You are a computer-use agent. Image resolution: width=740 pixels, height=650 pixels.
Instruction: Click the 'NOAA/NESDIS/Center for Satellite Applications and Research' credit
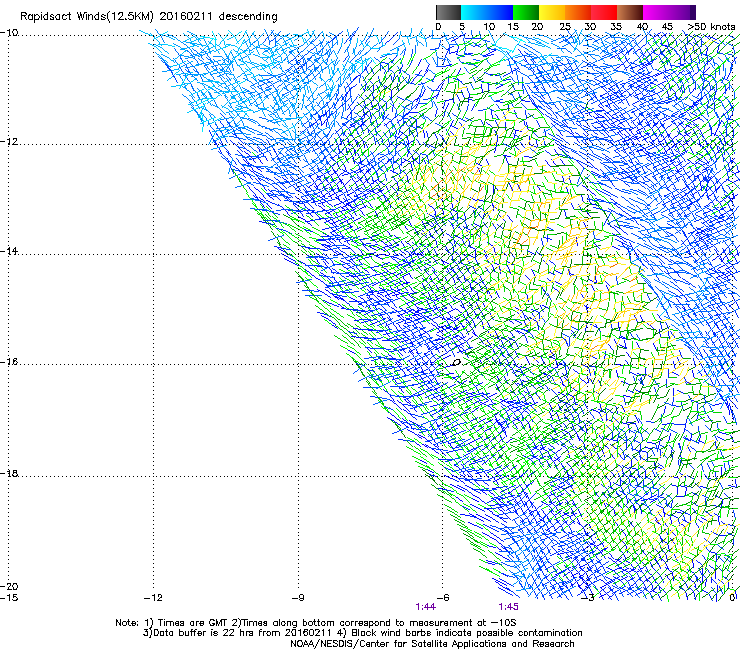[432, 644]
